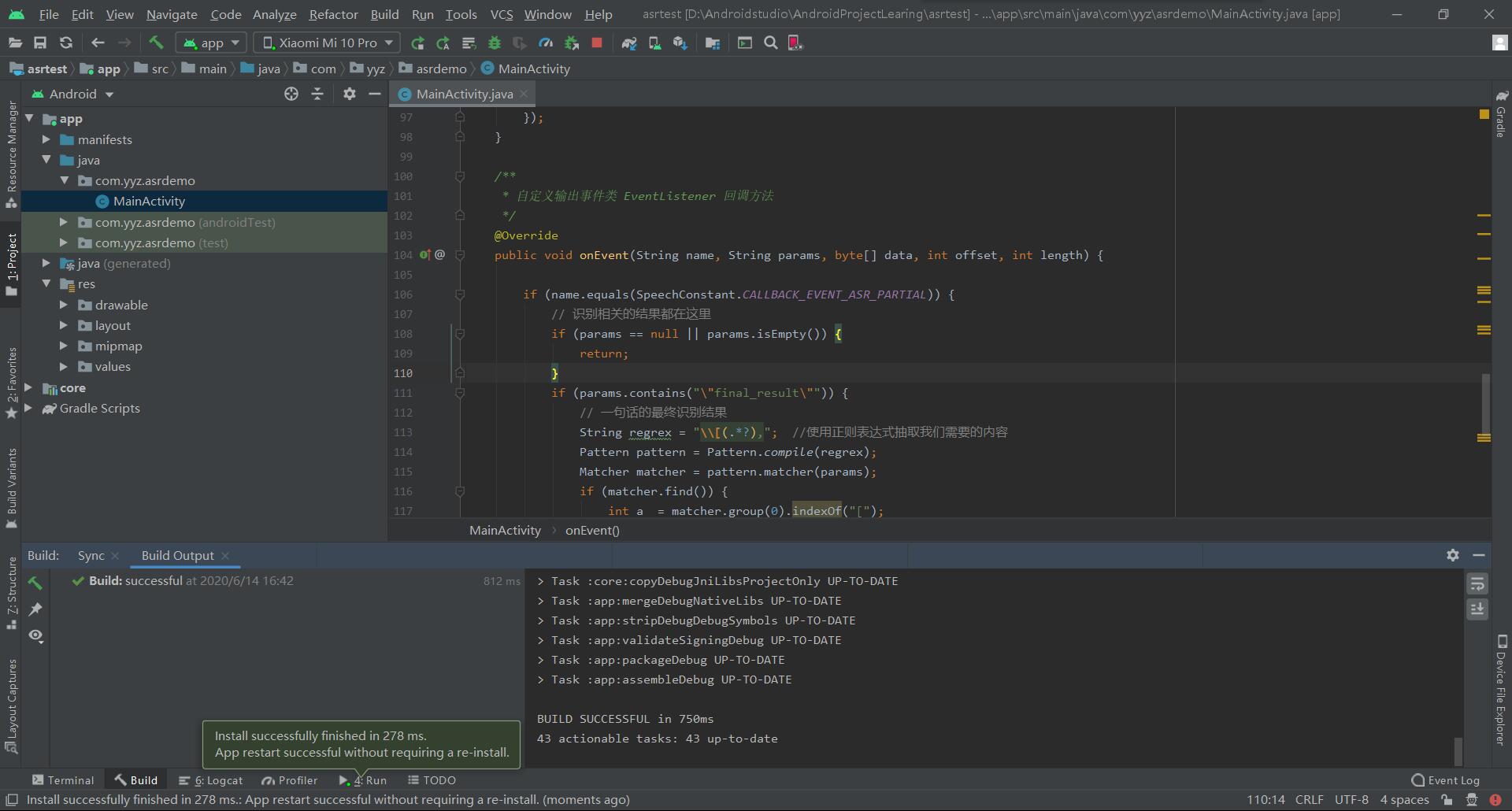The width and height of the screenshot is (1512, 811).
Task: Expand the java (generated) folder
Action: (x=46, y=263)
